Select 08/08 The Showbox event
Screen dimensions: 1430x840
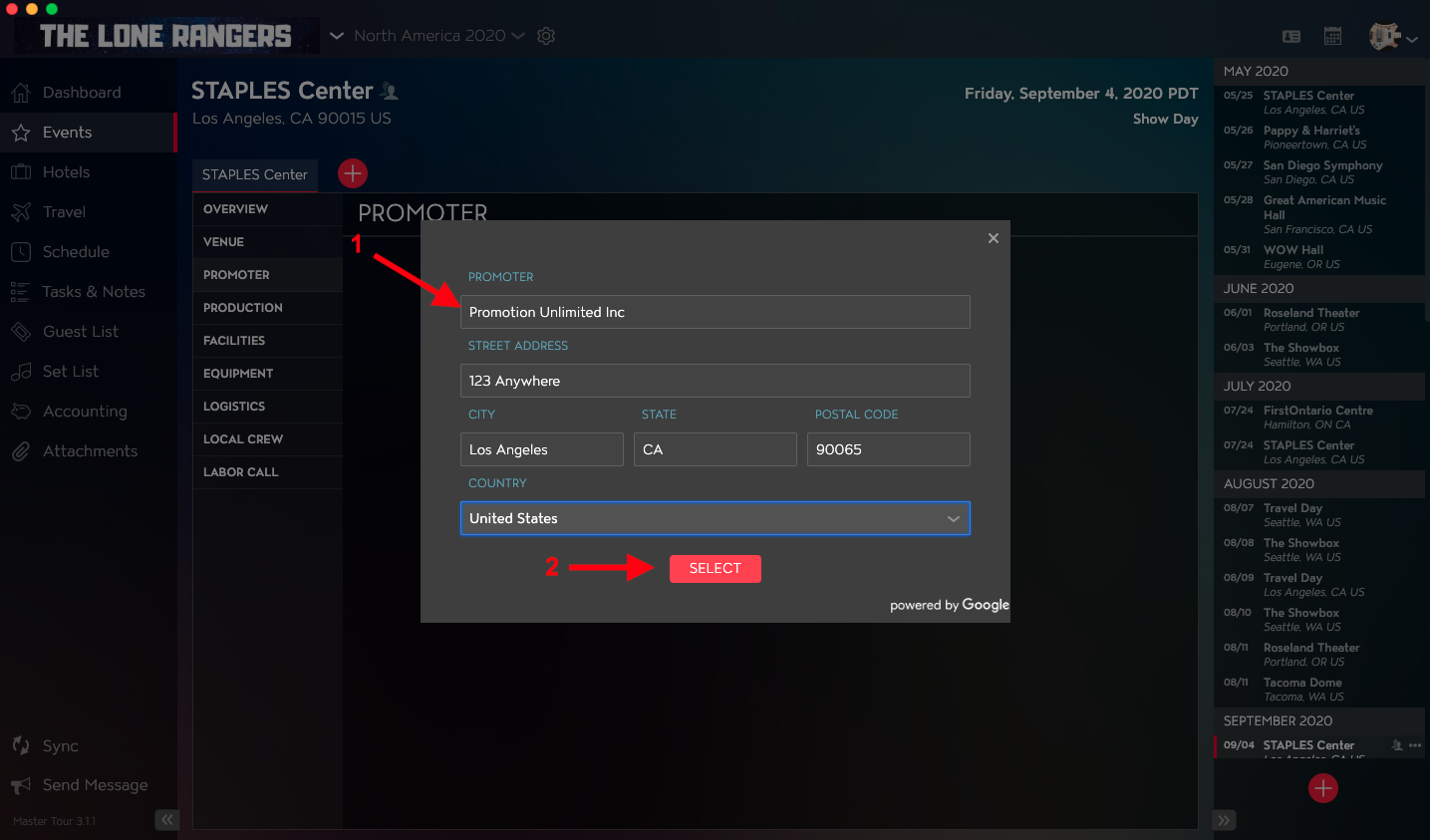(x=1319, y=550)
